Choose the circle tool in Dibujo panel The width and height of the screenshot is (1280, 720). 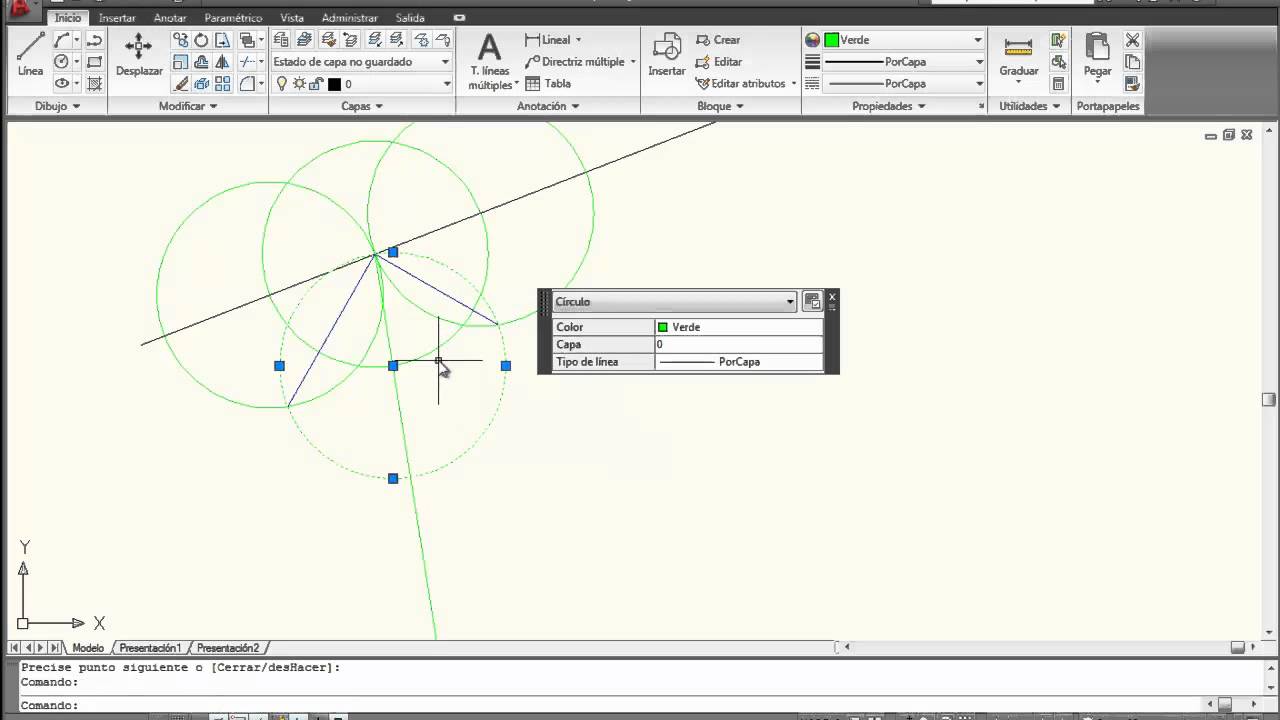click(62, 62)
